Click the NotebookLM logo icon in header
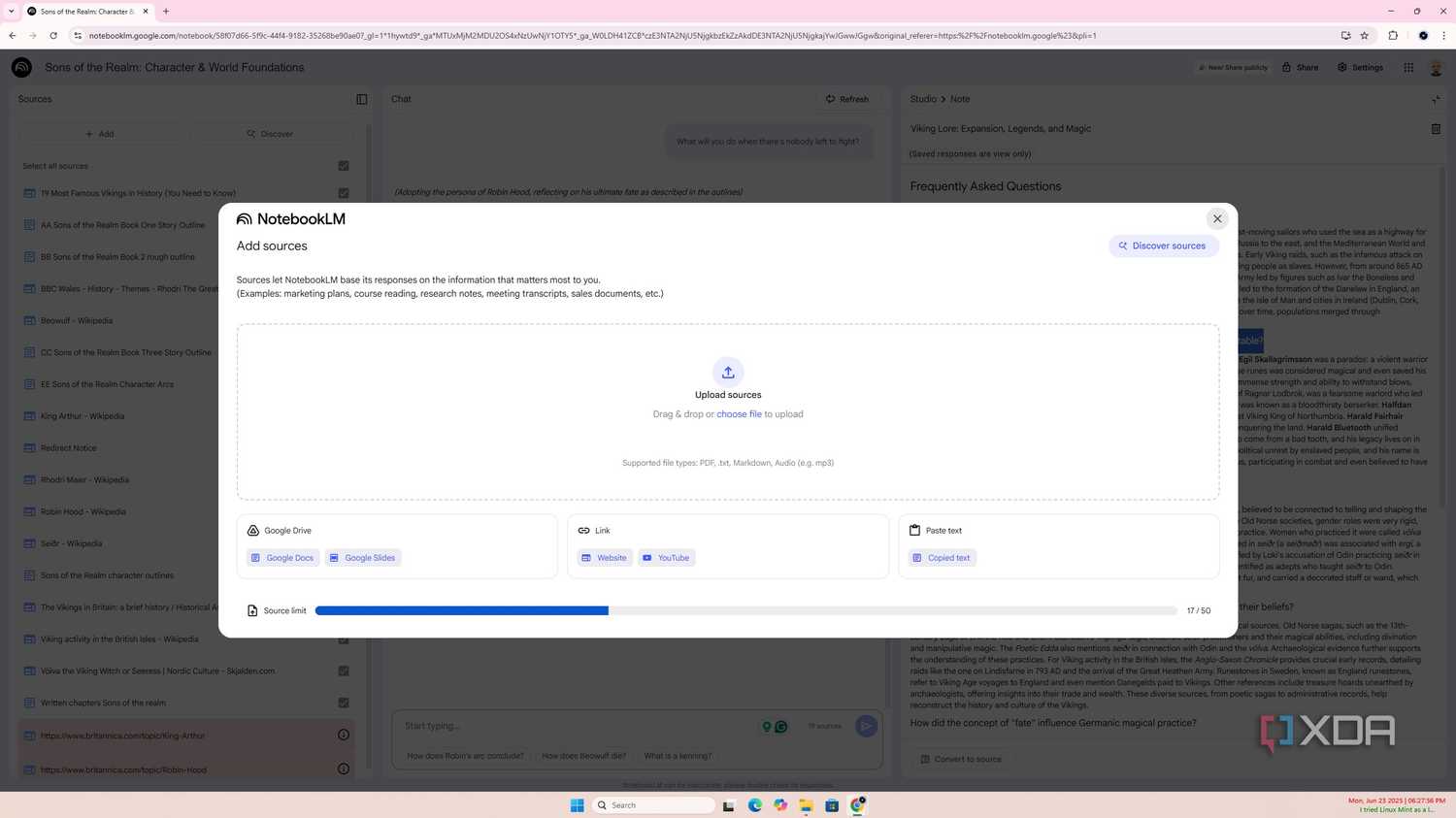The image size is (1456, 818). point(21,67)
